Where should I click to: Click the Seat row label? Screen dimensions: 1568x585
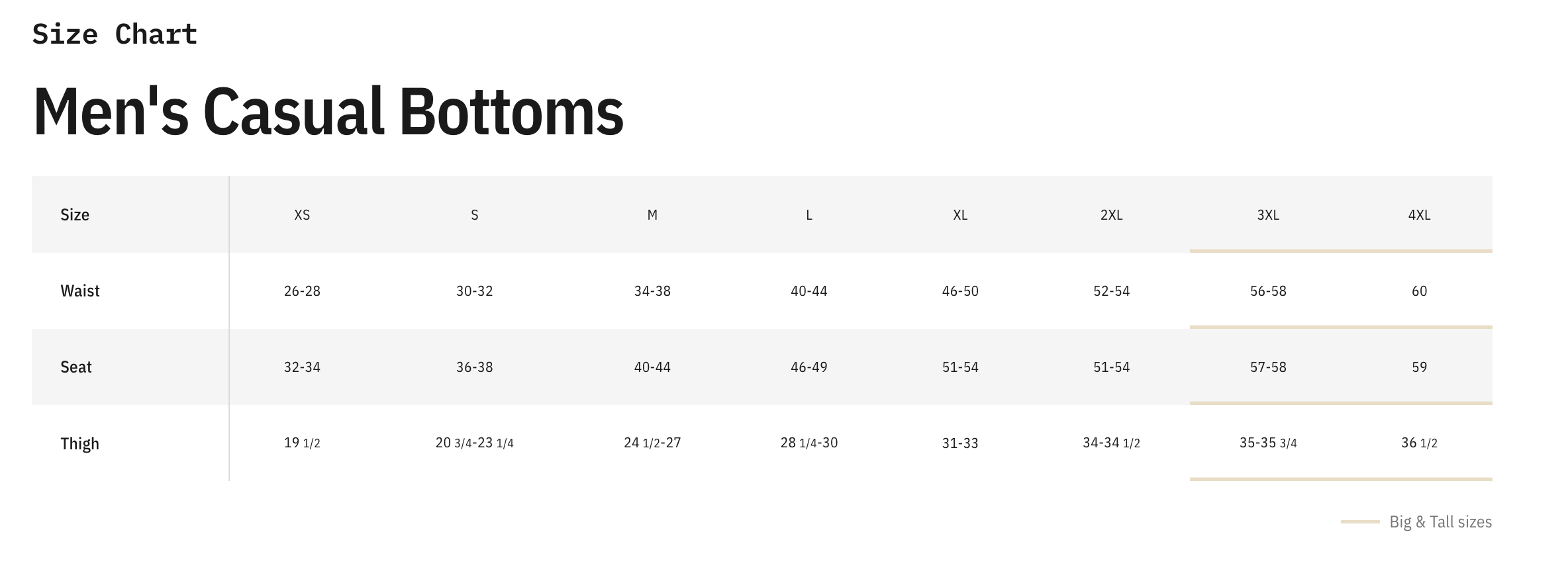[76, 367]
